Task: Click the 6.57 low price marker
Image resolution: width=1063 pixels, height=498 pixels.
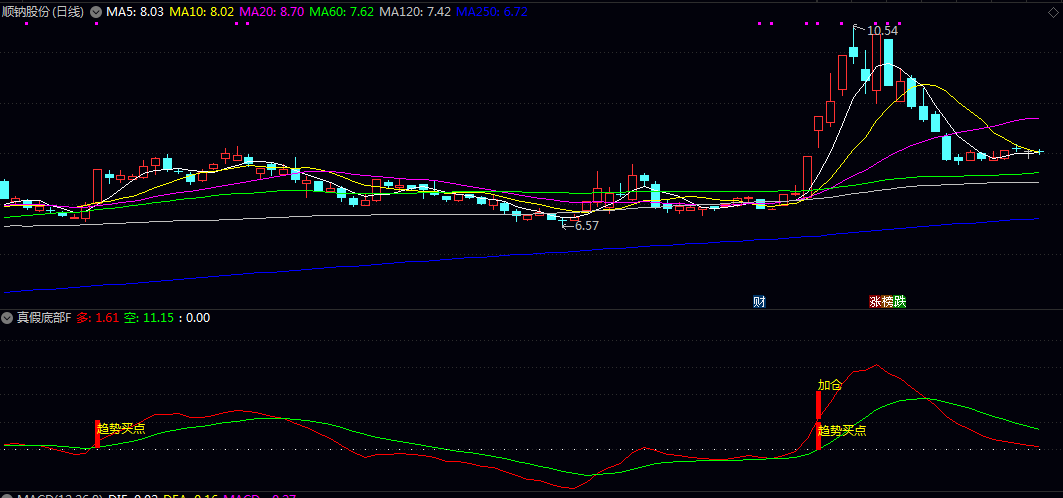Action: tap(583, 226)
